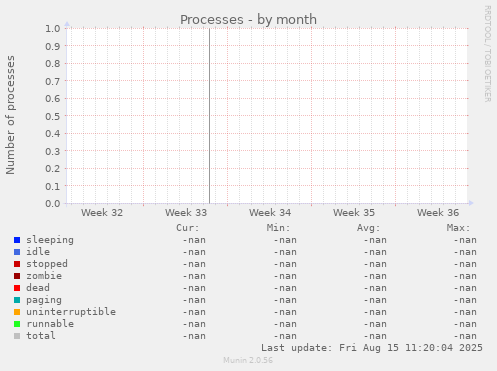497x371 pixels.
Task: Click the idle legend color swatch
Action: [17, 252]
